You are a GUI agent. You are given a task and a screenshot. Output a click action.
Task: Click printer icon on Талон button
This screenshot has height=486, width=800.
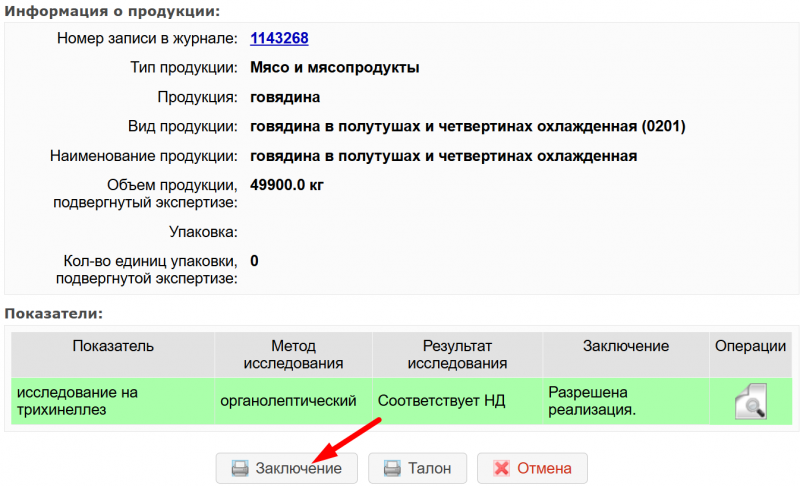coord(392,468)
